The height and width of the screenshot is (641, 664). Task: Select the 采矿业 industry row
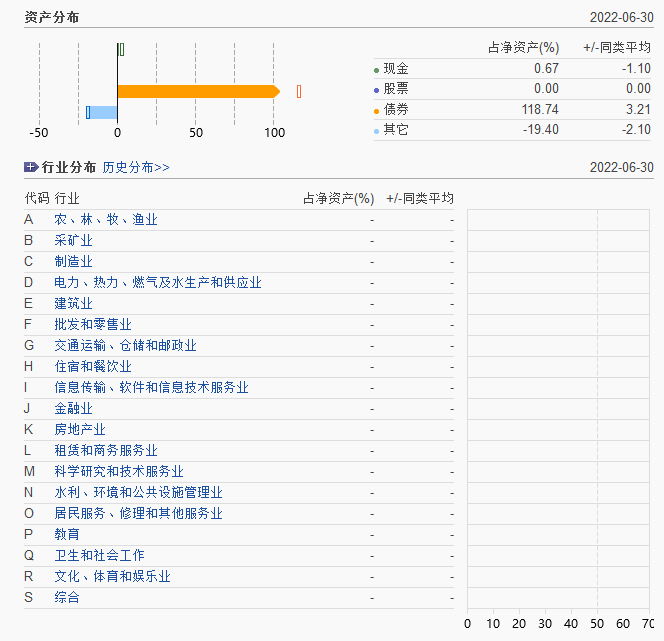pos(73,240)
